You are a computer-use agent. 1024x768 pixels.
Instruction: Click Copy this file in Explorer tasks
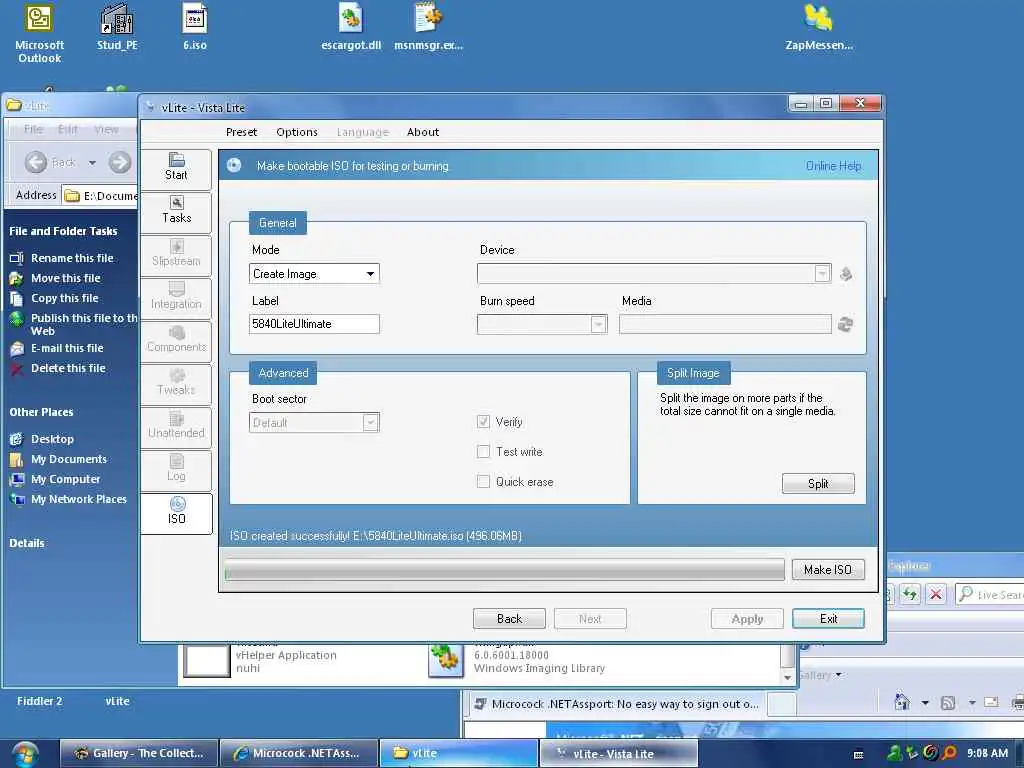pos(65,298)
